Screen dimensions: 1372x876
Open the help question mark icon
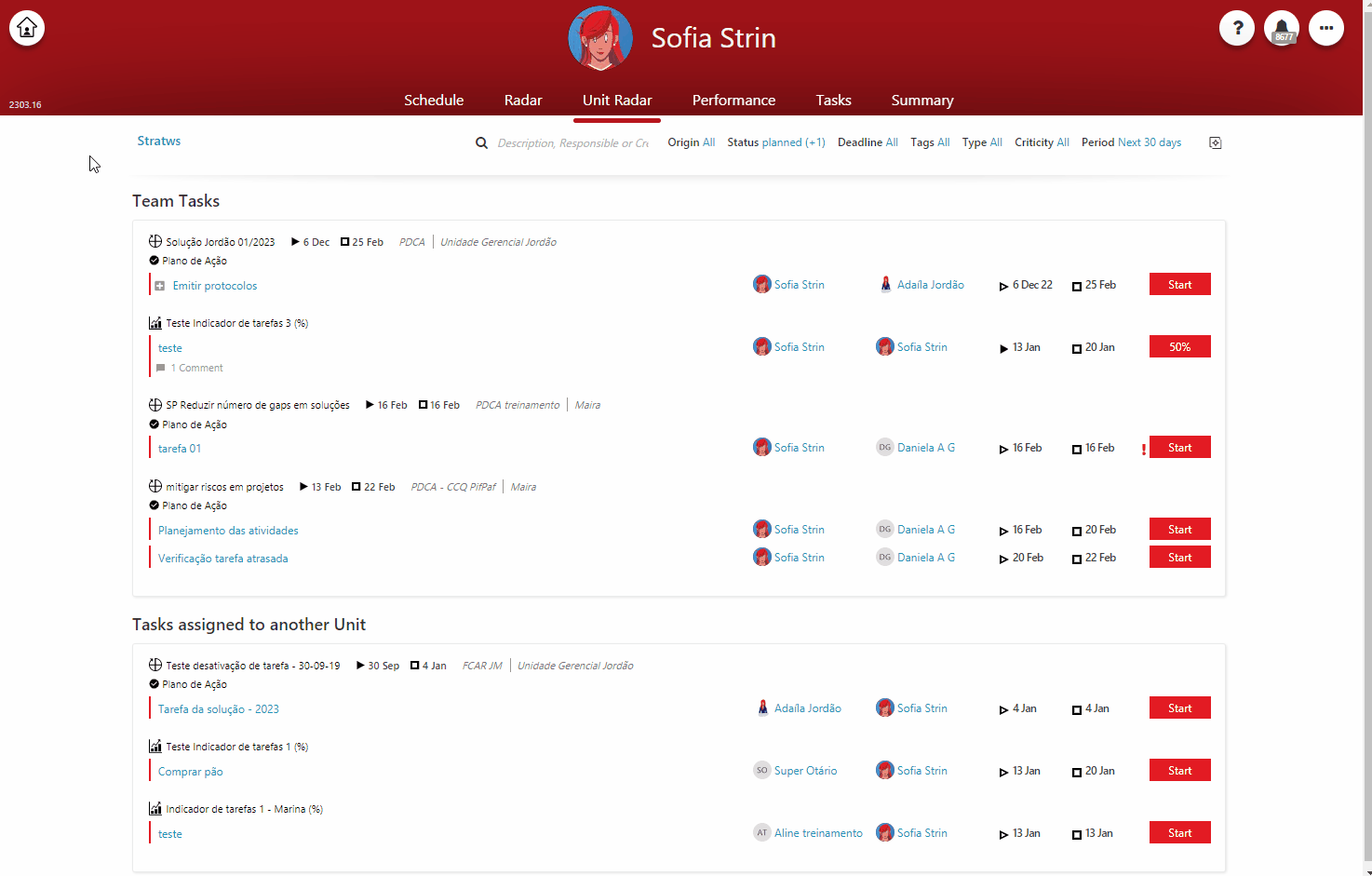pos(1237,28)
